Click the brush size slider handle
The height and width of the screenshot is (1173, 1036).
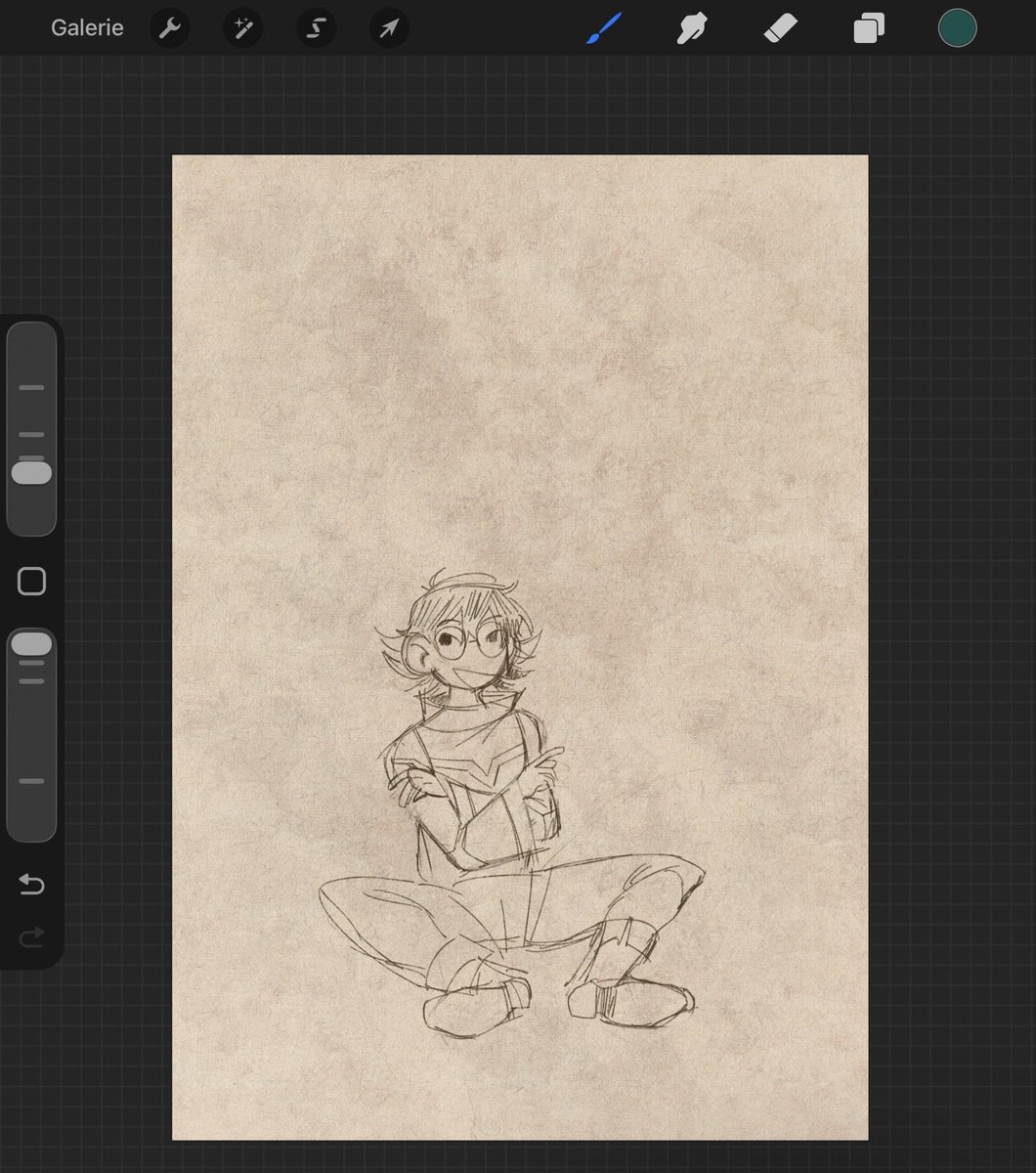[x=31, y=473]
